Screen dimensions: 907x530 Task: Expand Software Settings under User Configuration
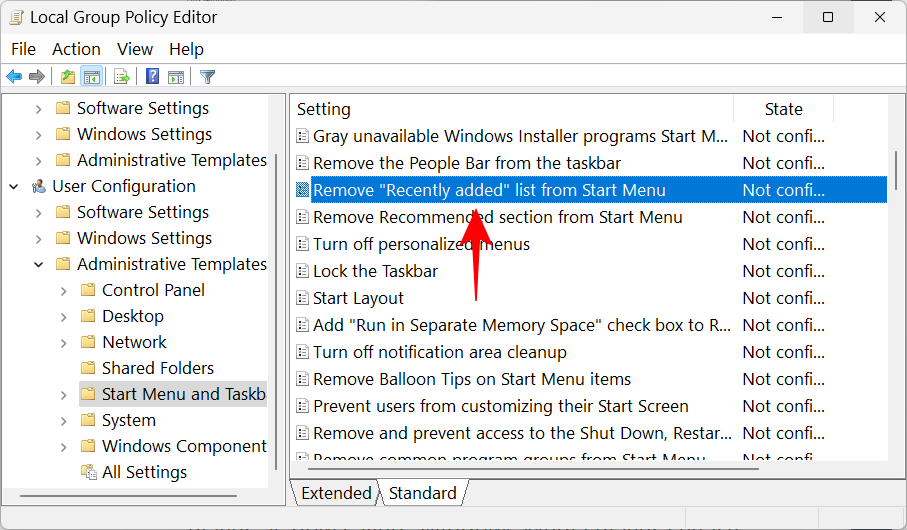(39, 212)
